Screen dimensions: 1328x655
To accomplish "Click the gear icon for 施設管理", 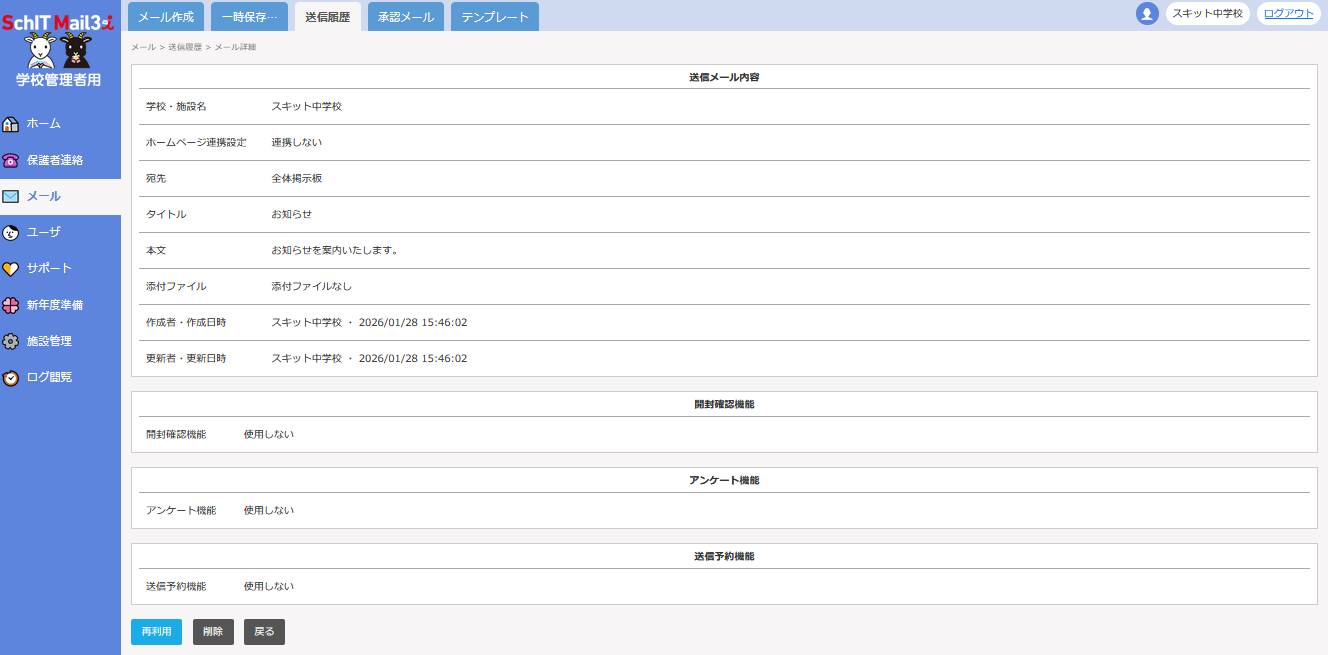I will [x=11, y=341].
